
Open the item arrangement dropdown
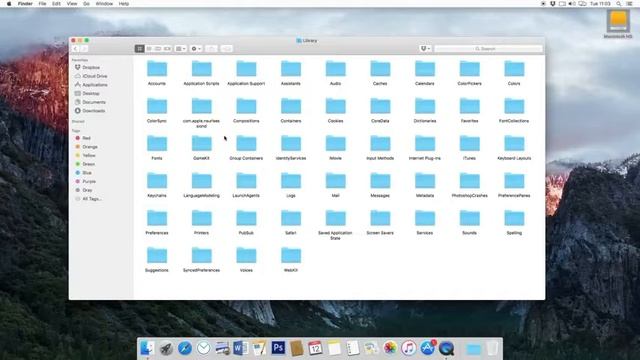pyautogui.click(x=180, y=49)
